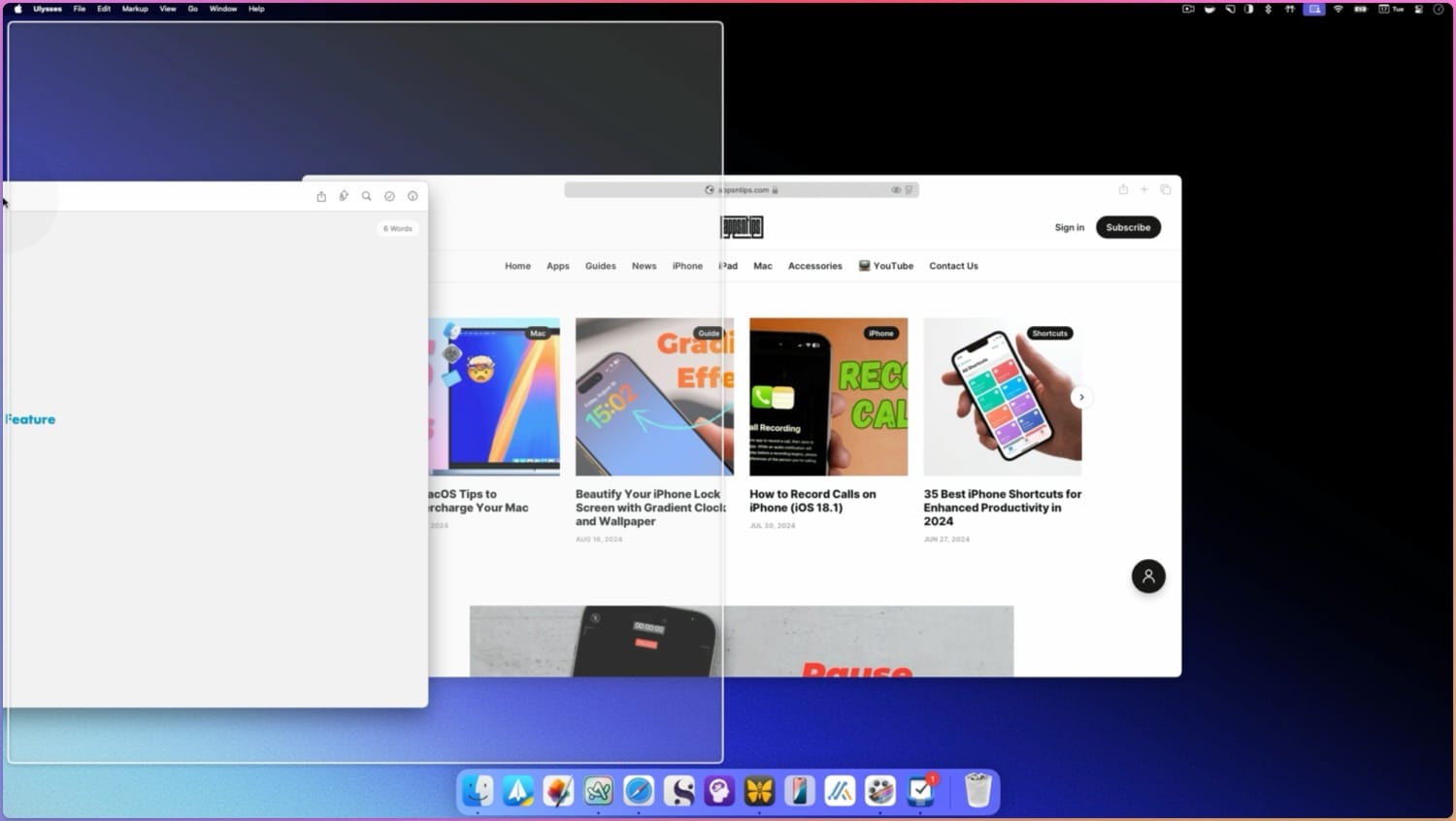The image size is (1456, 821).
Task: Open the 35 Best iPhone Shortcuts article link
Action: click(x=1002, y=508)
